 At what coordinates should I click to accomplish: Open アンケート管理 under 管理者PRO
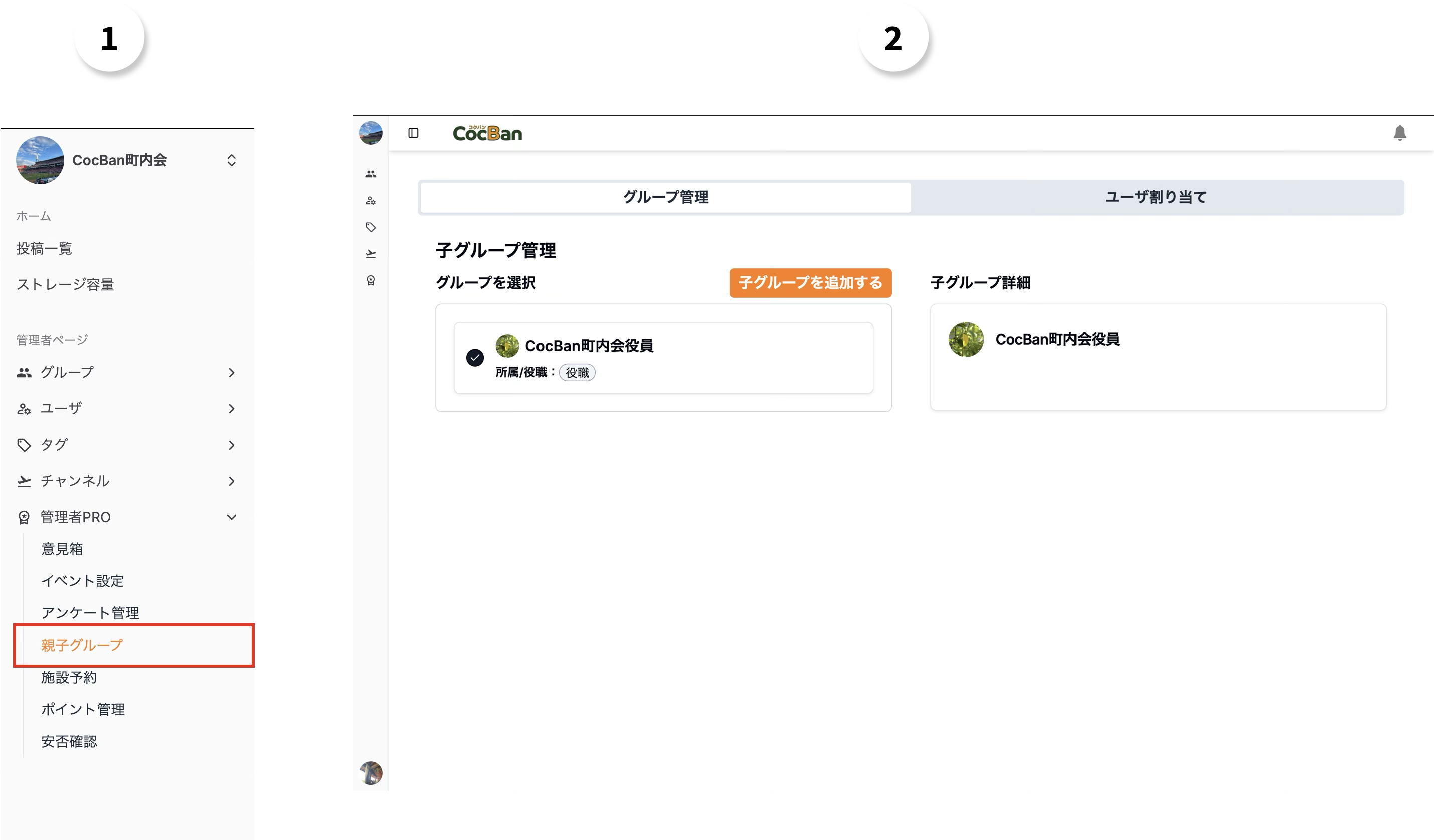tap(90, 613)
